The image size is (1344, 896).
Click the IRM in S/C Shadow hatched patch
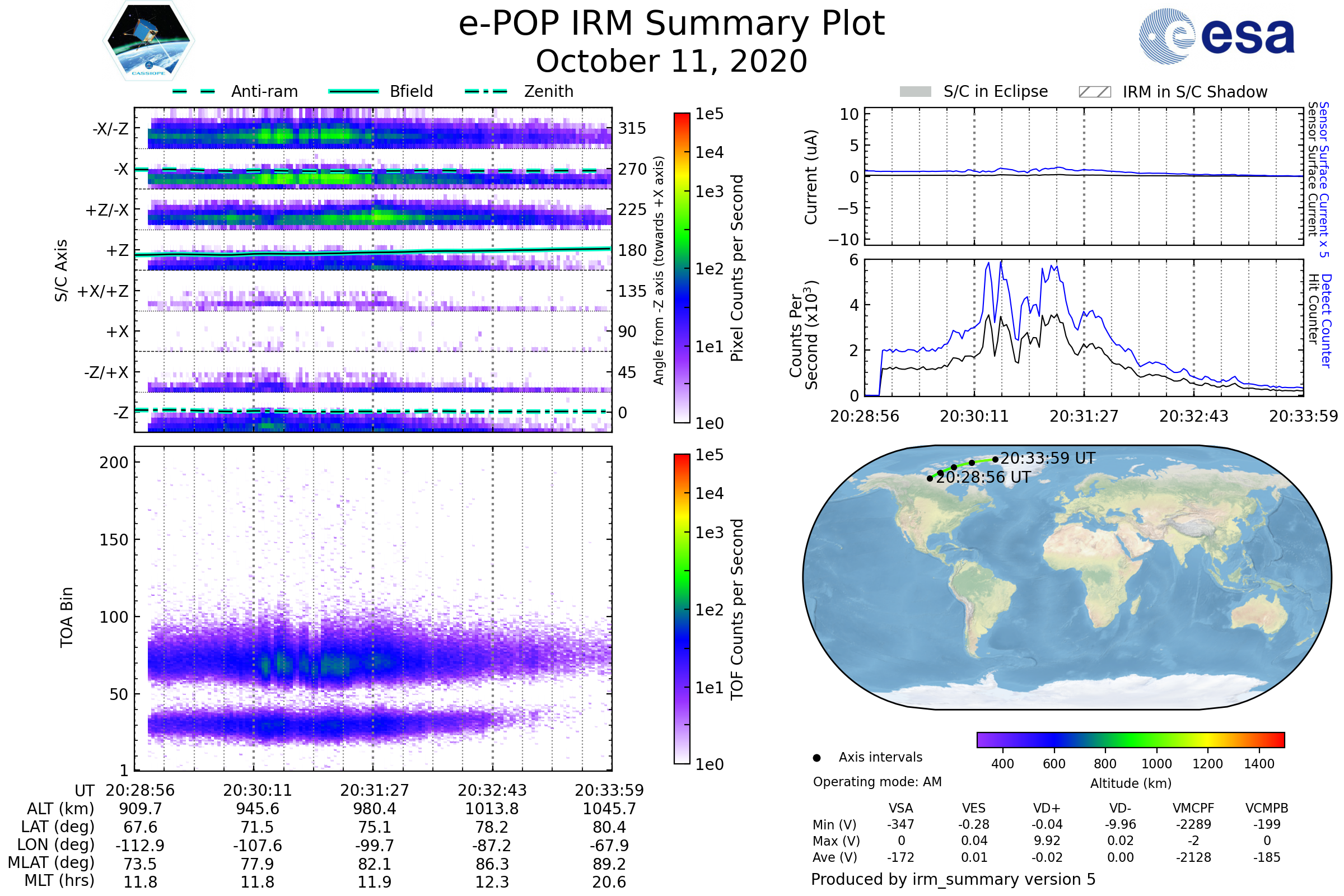point(1094,92)
